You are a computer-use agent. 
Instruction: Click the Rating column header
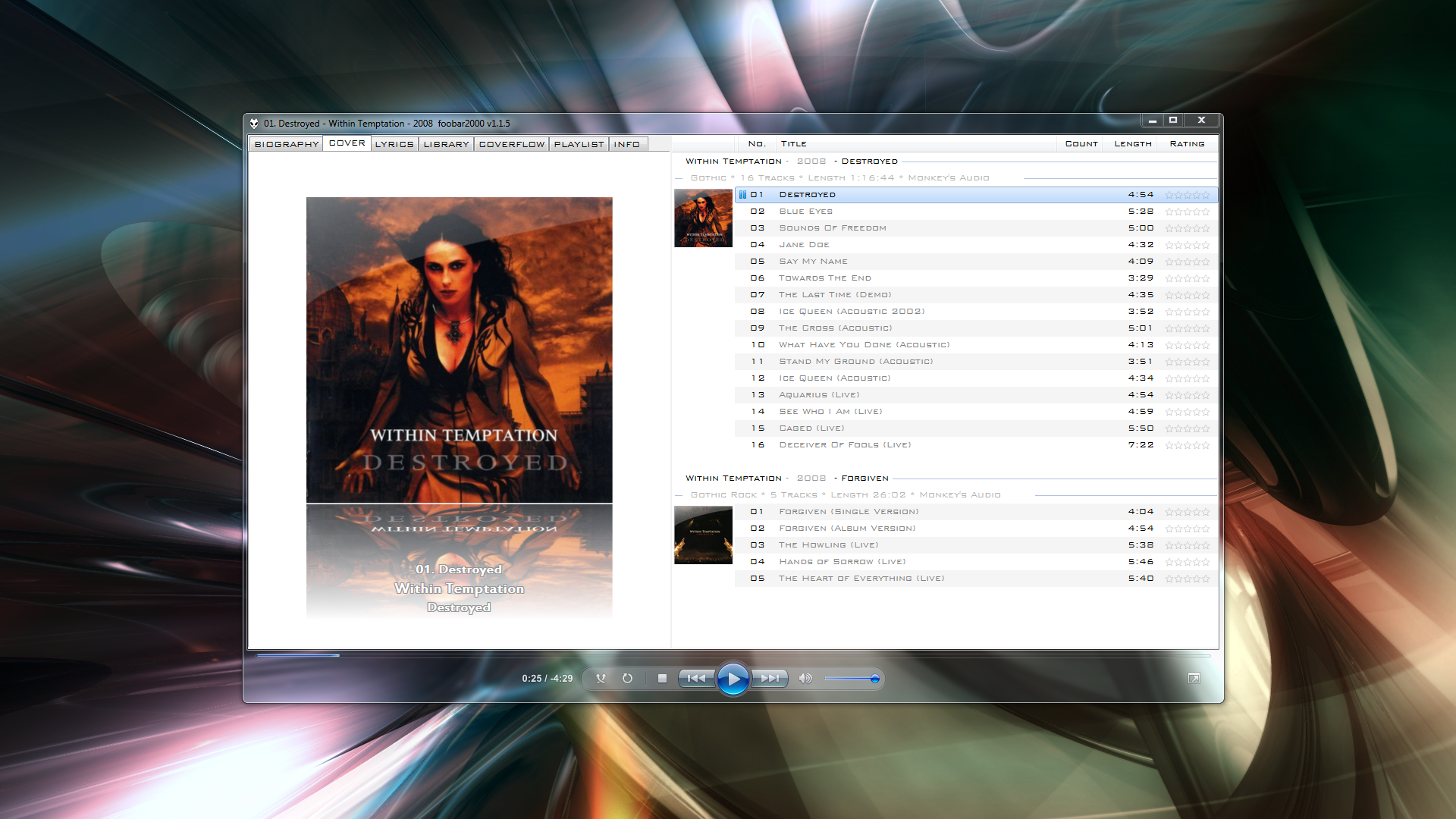[x=1187, y=144]
